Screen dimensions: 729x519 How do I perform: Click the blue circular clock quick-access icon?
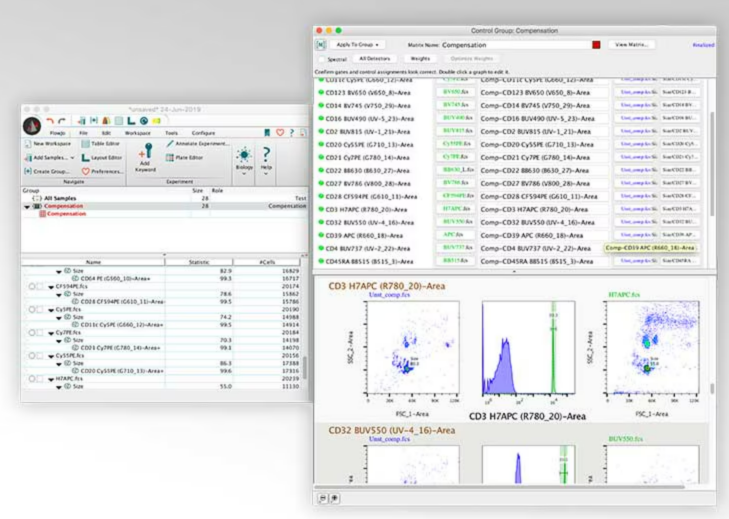click(x=144, y=121)
